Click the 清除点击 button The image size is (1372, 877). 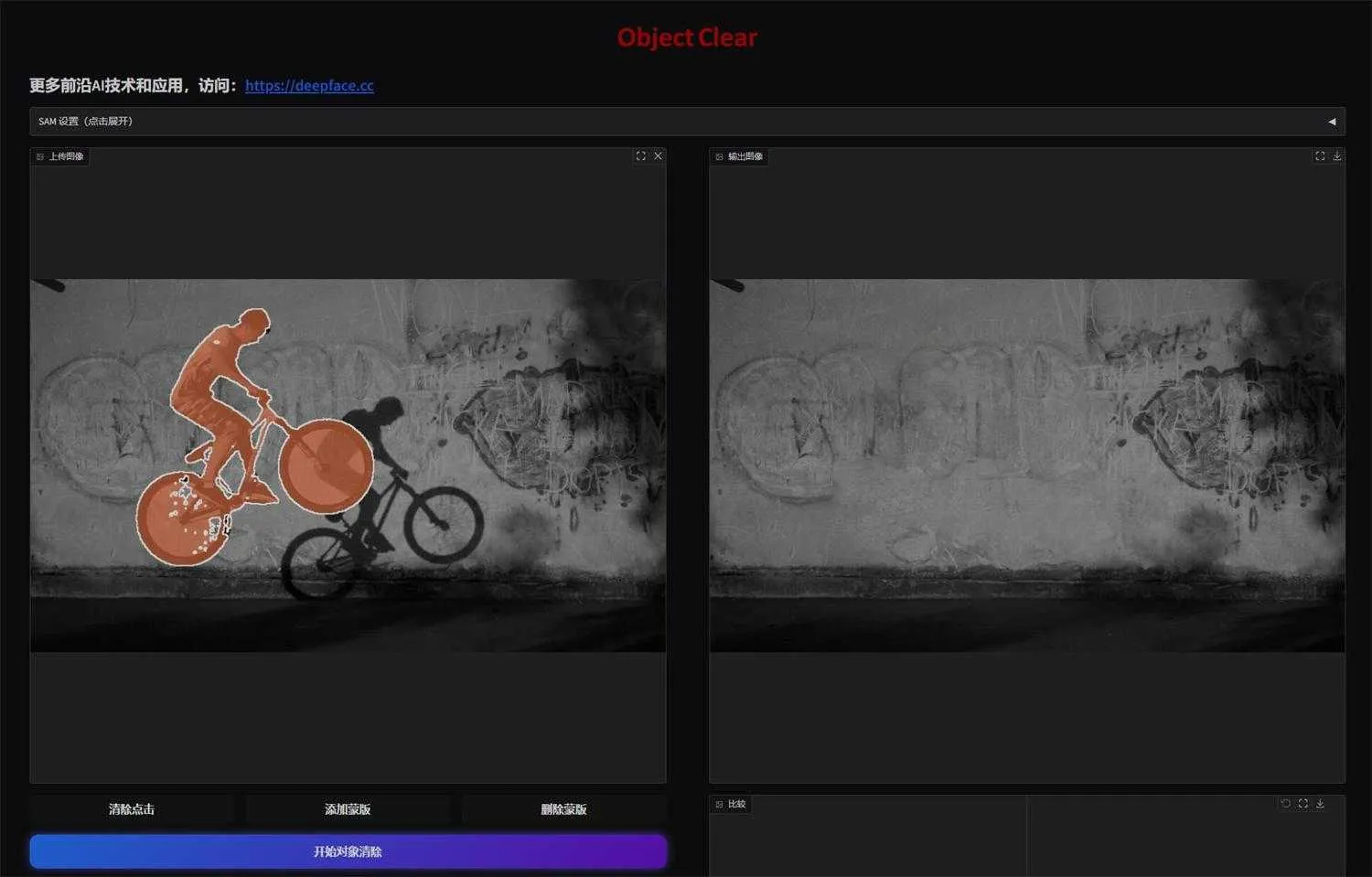[132, 809]
